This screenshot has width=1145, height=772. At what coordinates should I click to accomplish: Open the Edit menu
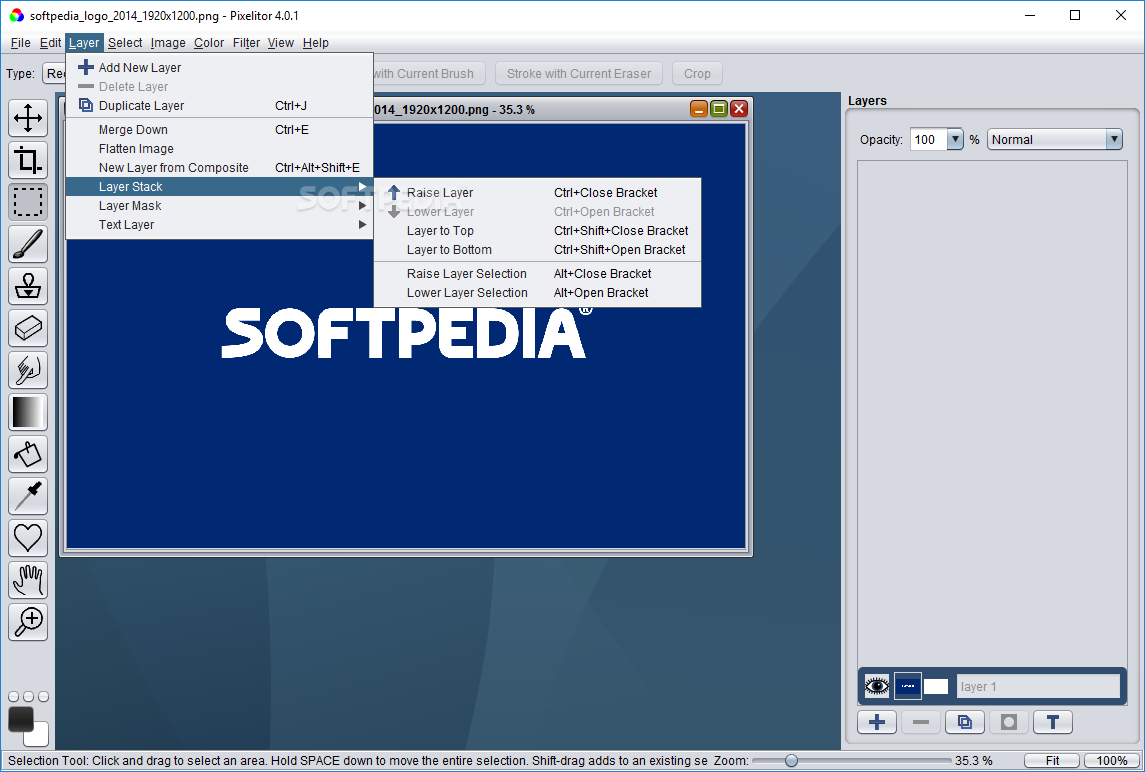[x=50, y=42]
